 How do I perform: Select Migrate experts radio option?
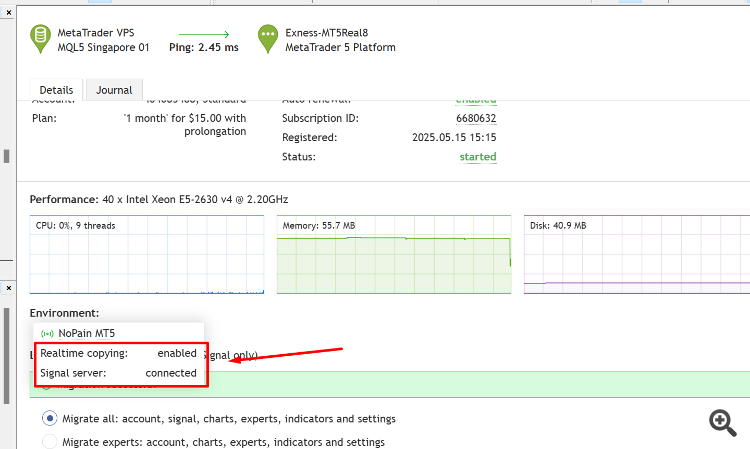(50, 441)
